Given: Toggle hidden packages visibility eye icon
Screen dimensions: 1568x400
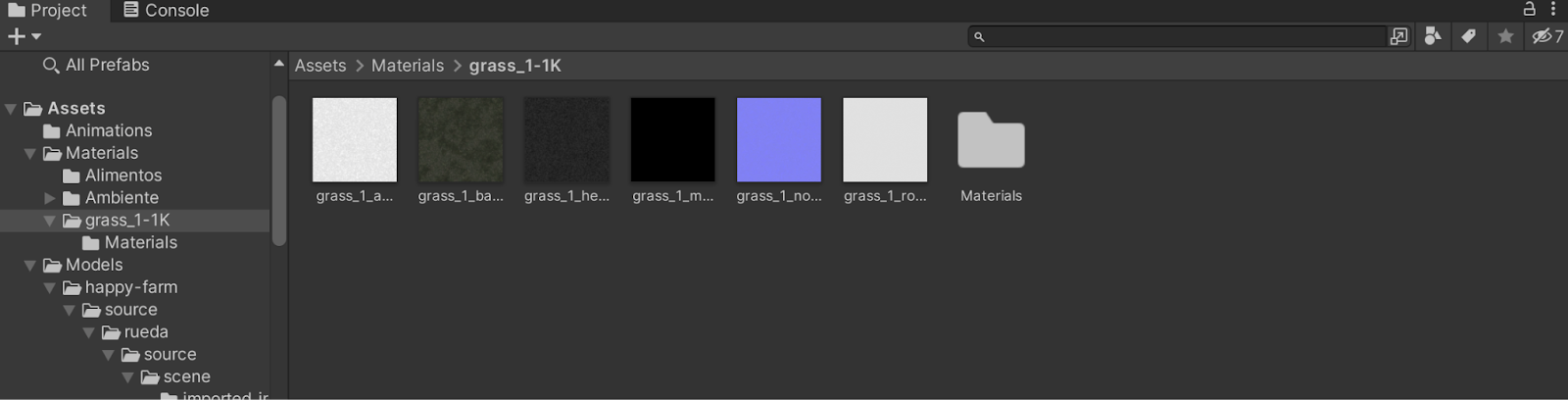Looking at the screenshot, I should (1546, 36).
